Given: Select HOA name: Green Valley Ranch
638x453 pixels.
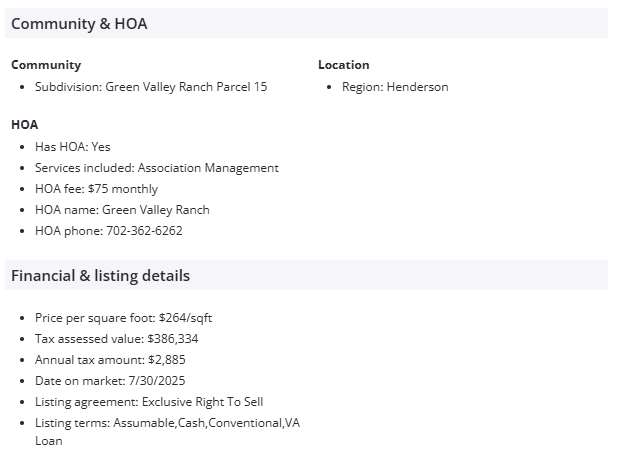Looking at the screenshot, I should [x=122, y=210].
